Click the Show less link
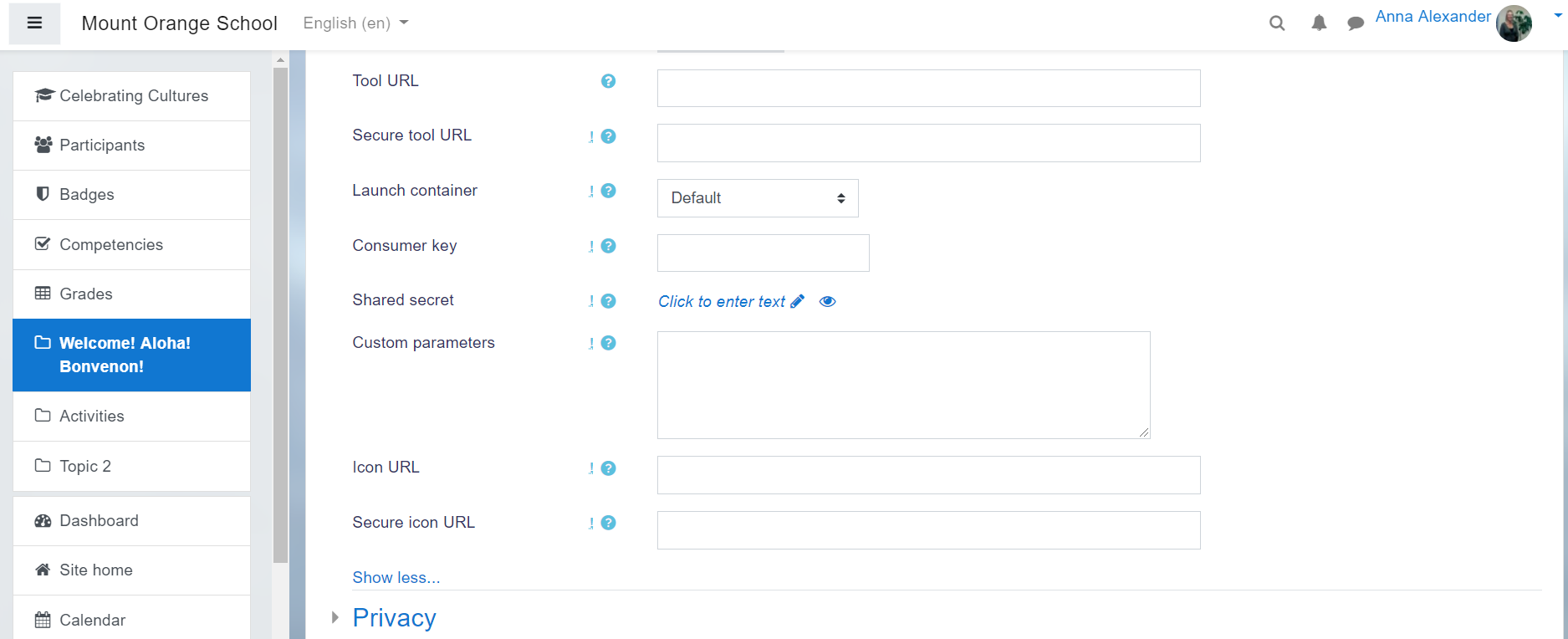This screenshot has width=1568, height=639. 396,578
